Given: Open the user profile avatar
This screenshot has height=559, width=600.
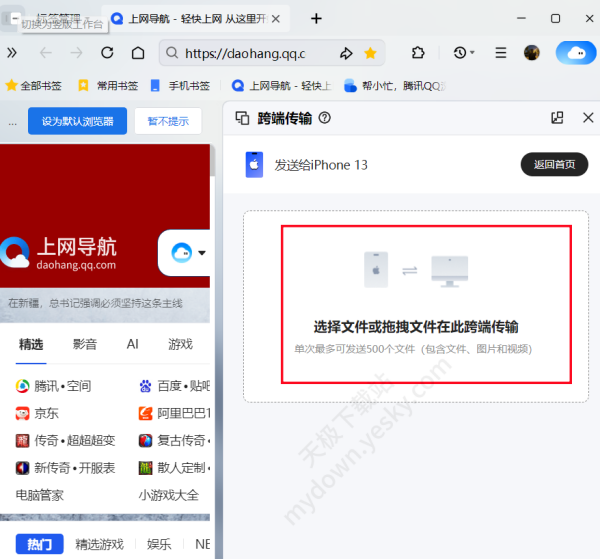Looking at the screenshot, I should 532,53.
